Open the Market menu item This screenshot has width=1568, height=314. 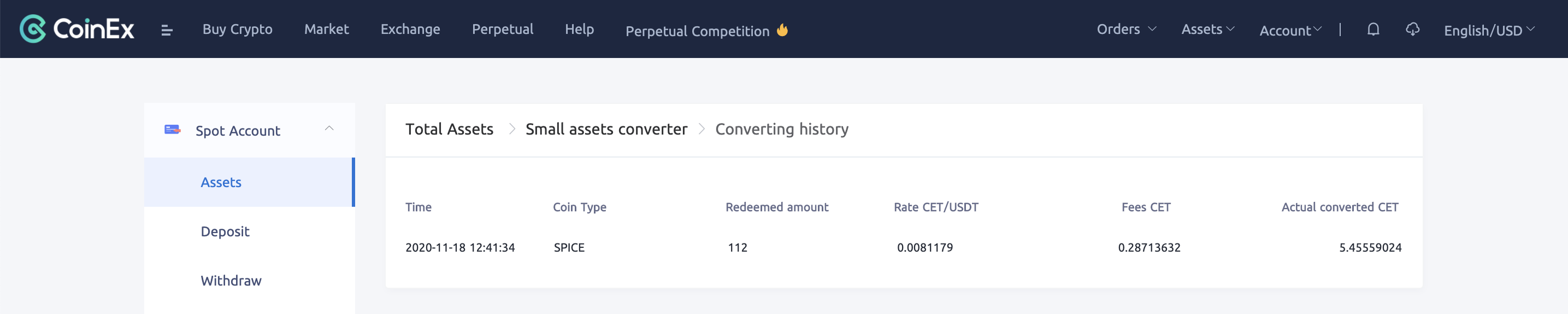point(326,29)
